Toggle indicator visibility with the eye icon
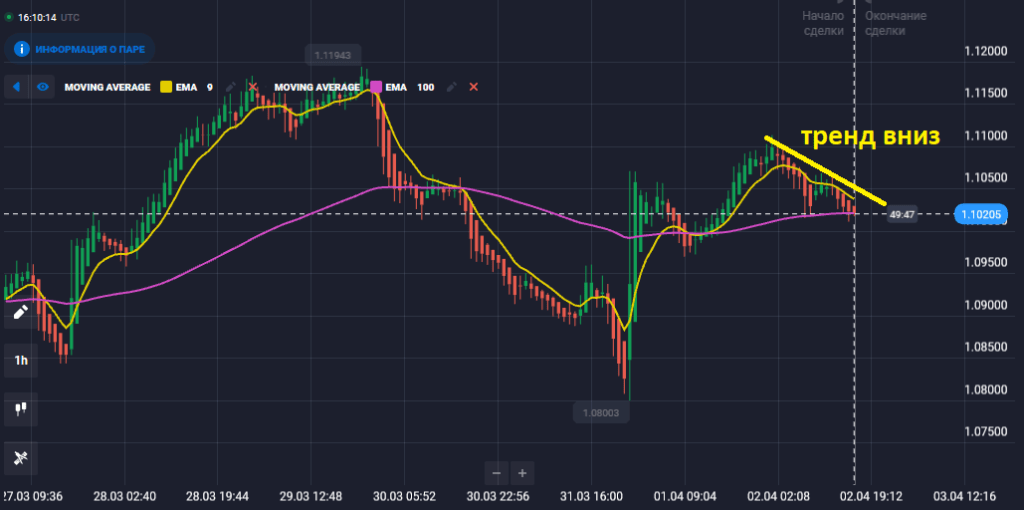This screenshot has width=1024, height=510. 43,87
